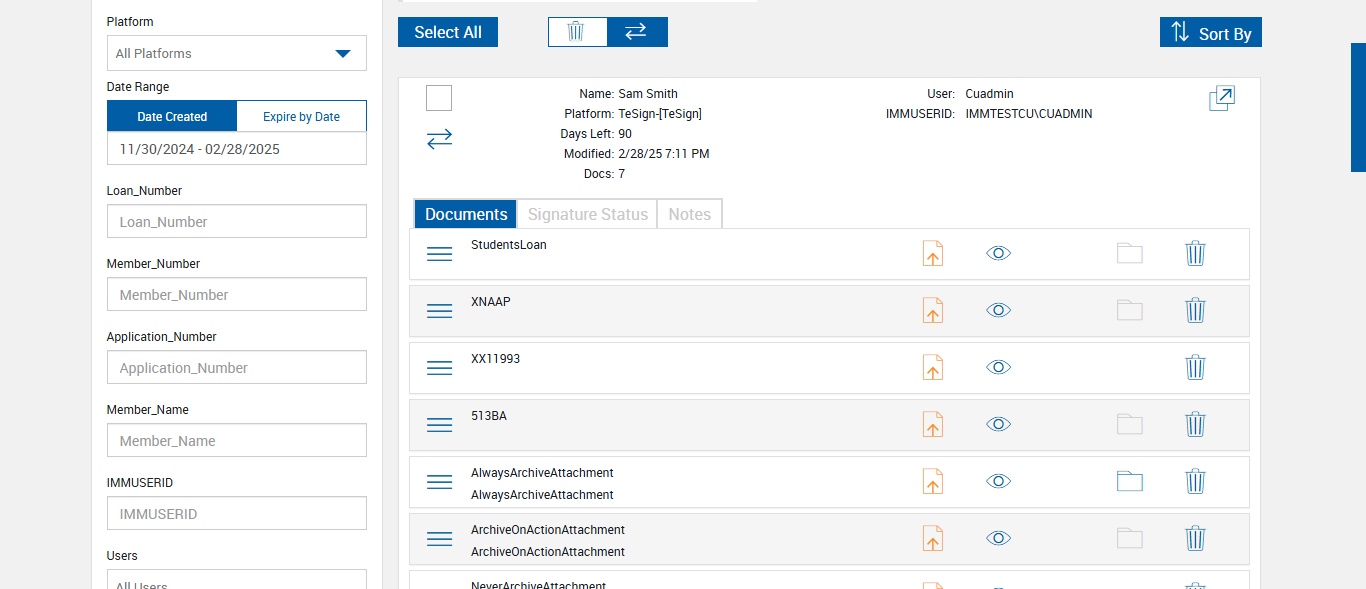Click the reorder handle for 513BA
The image size is (1366, 589).
click(440, 425)
